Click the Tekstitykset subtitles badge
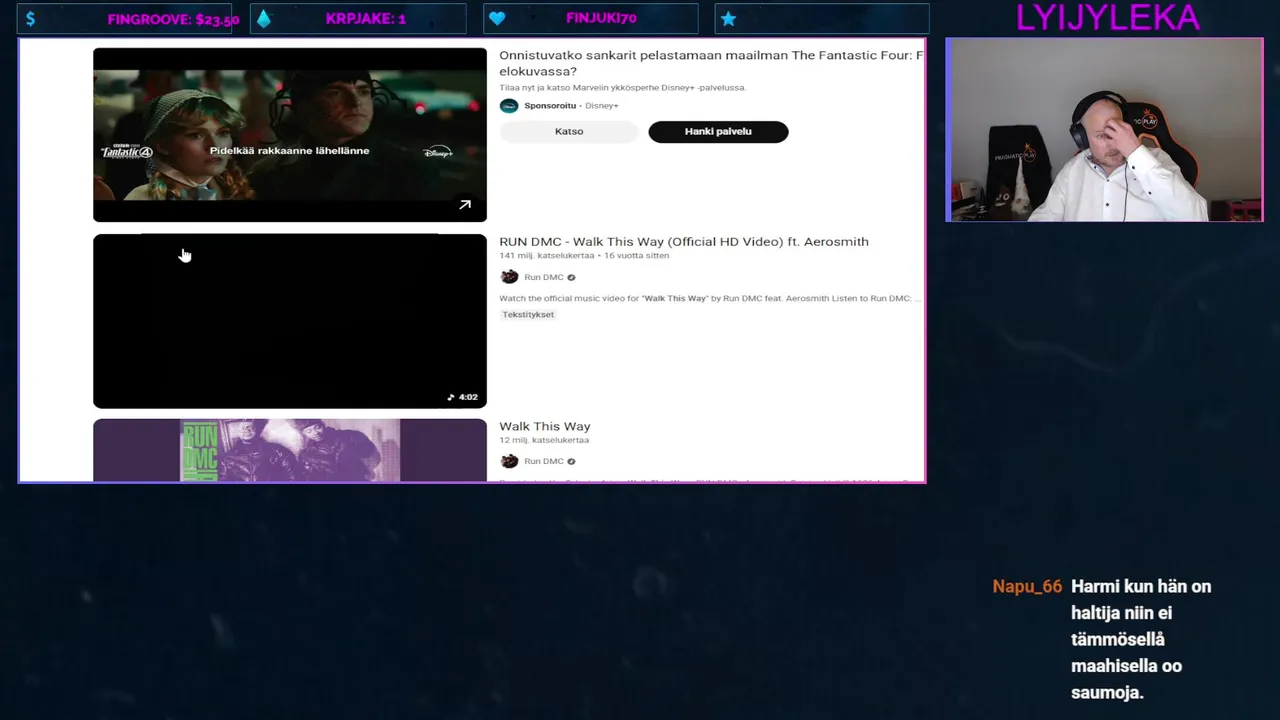This screenshot has height=720, width=1280. [x=528, y=314]
